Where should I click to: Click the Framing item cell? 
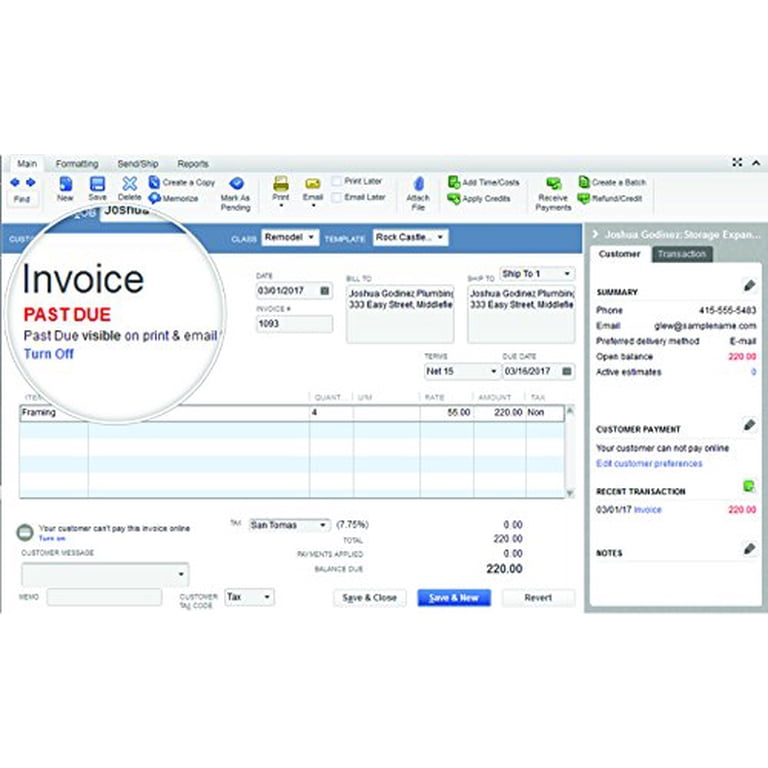pyautogui.click(x=54, y=413)
